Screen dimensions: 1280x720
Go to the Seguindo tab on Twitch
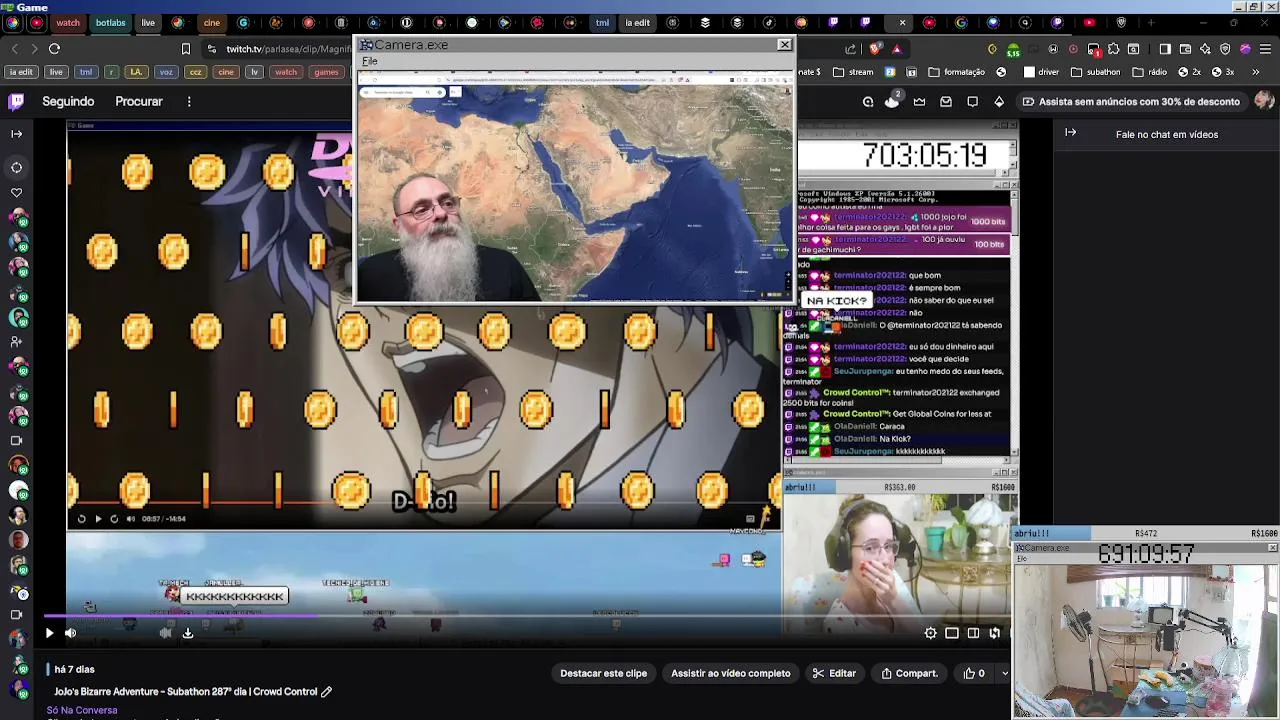[x=68, y=101]
